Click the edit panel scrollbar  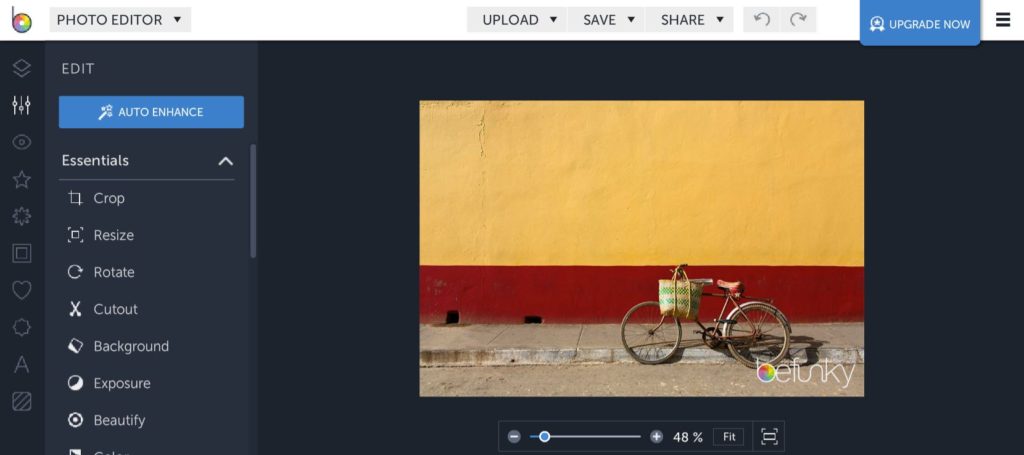click(x=253, y=201)
